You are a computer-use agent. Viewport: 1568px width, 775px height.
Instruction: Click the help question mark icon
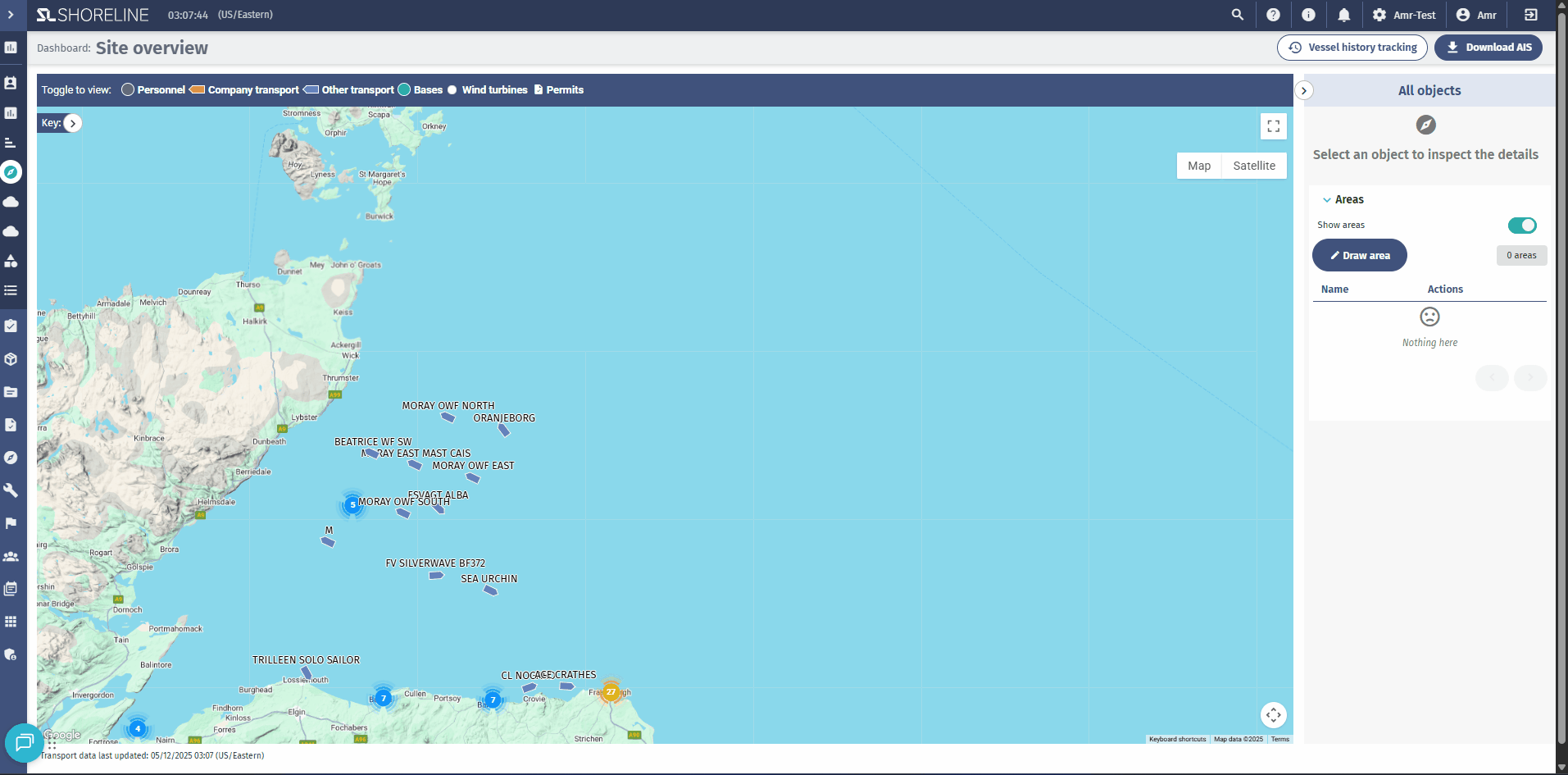1273,15
